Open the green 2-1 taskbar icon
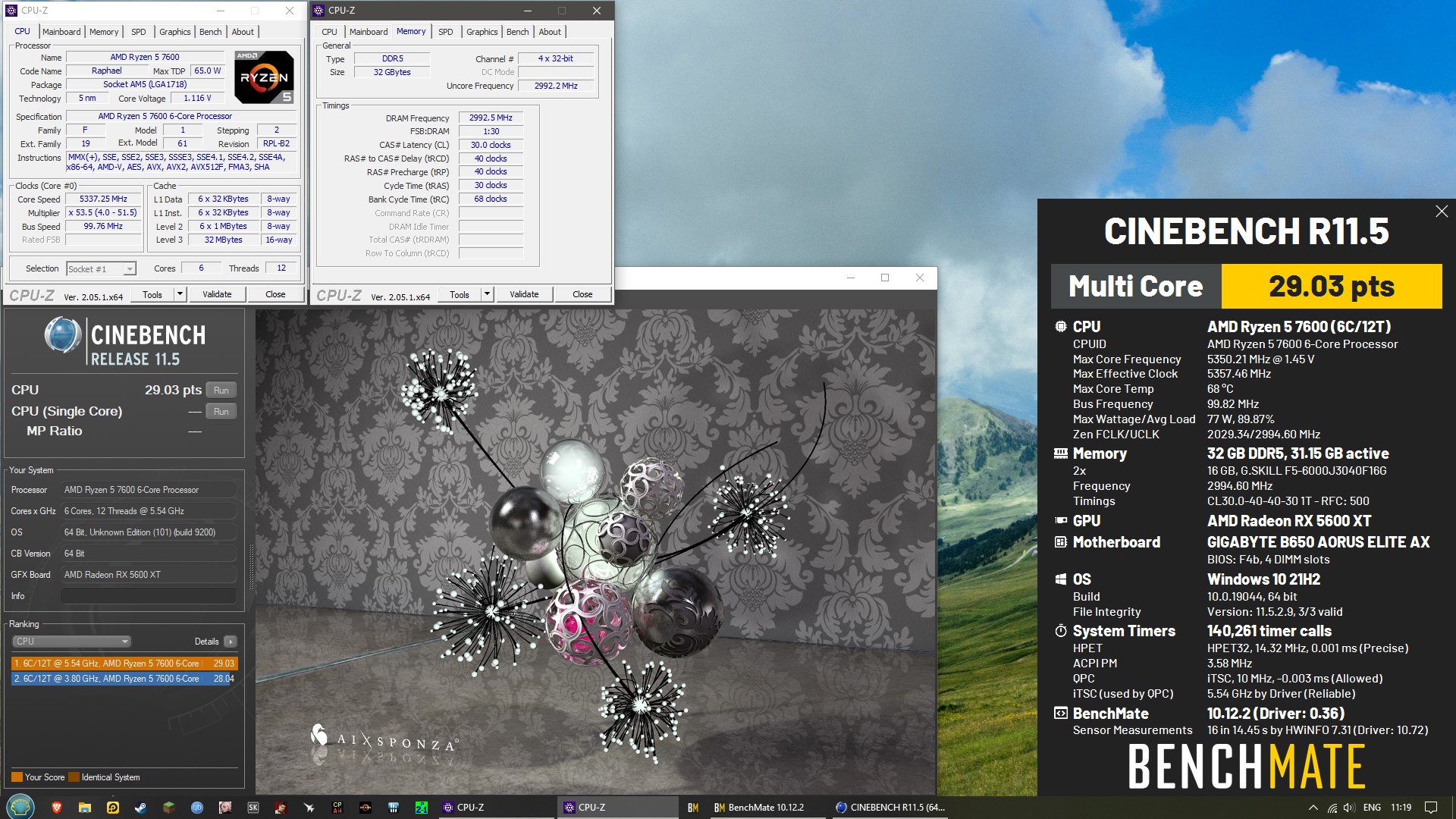The height and width of the screenshot is (819, 1456). [x=422, y=808]
